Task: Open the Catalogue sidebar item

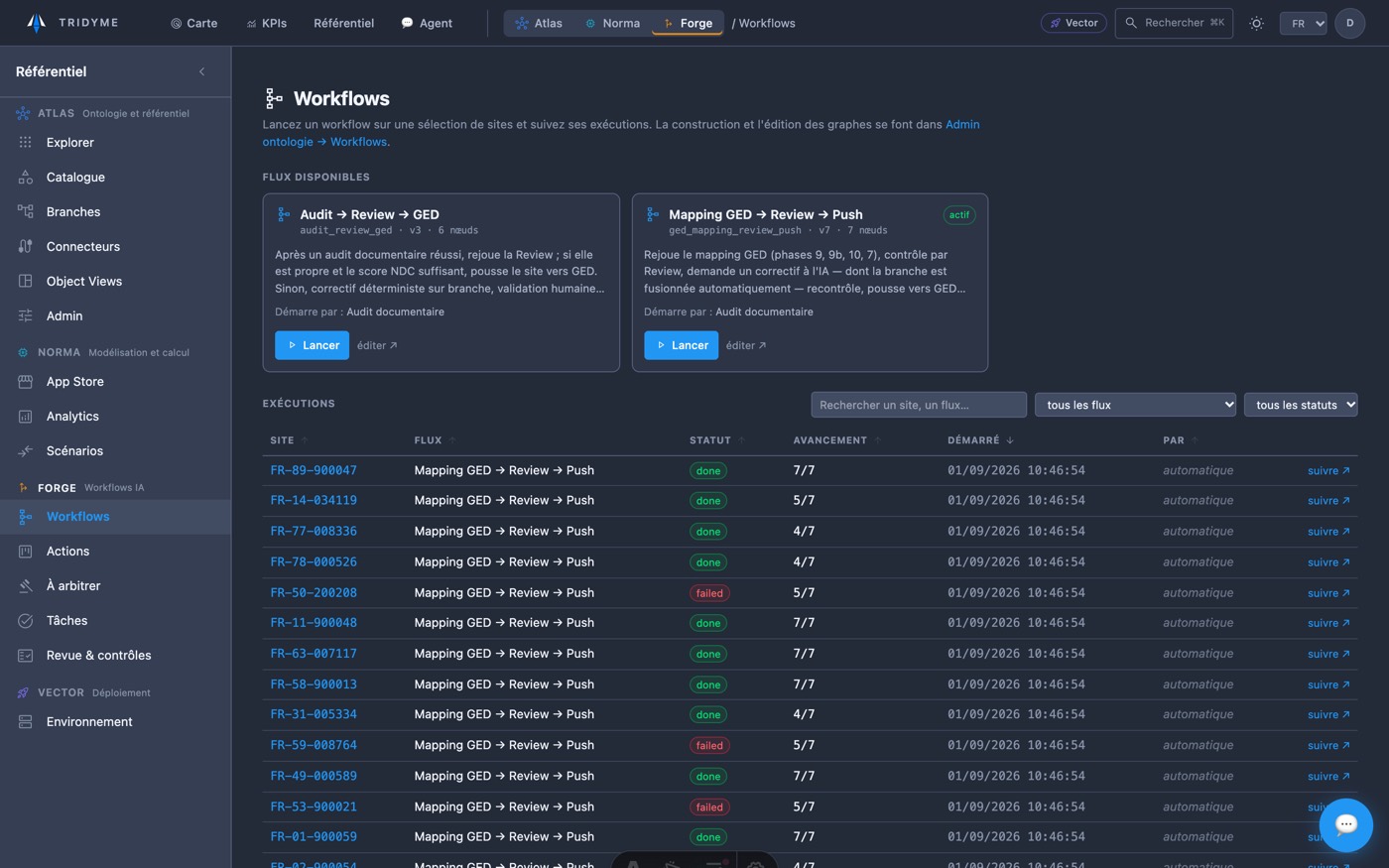Action: [115, 178]
